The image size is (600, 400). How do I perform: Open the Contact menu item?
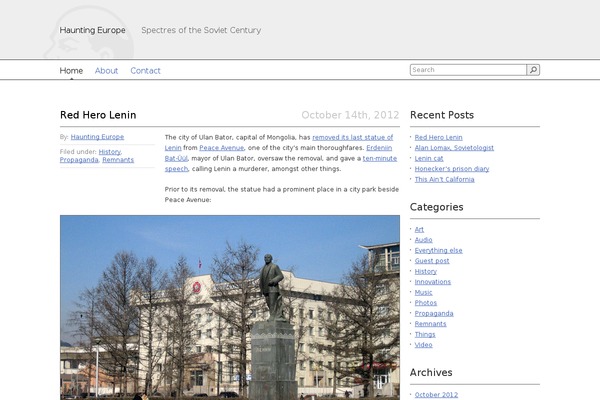(x=145, y=71)
